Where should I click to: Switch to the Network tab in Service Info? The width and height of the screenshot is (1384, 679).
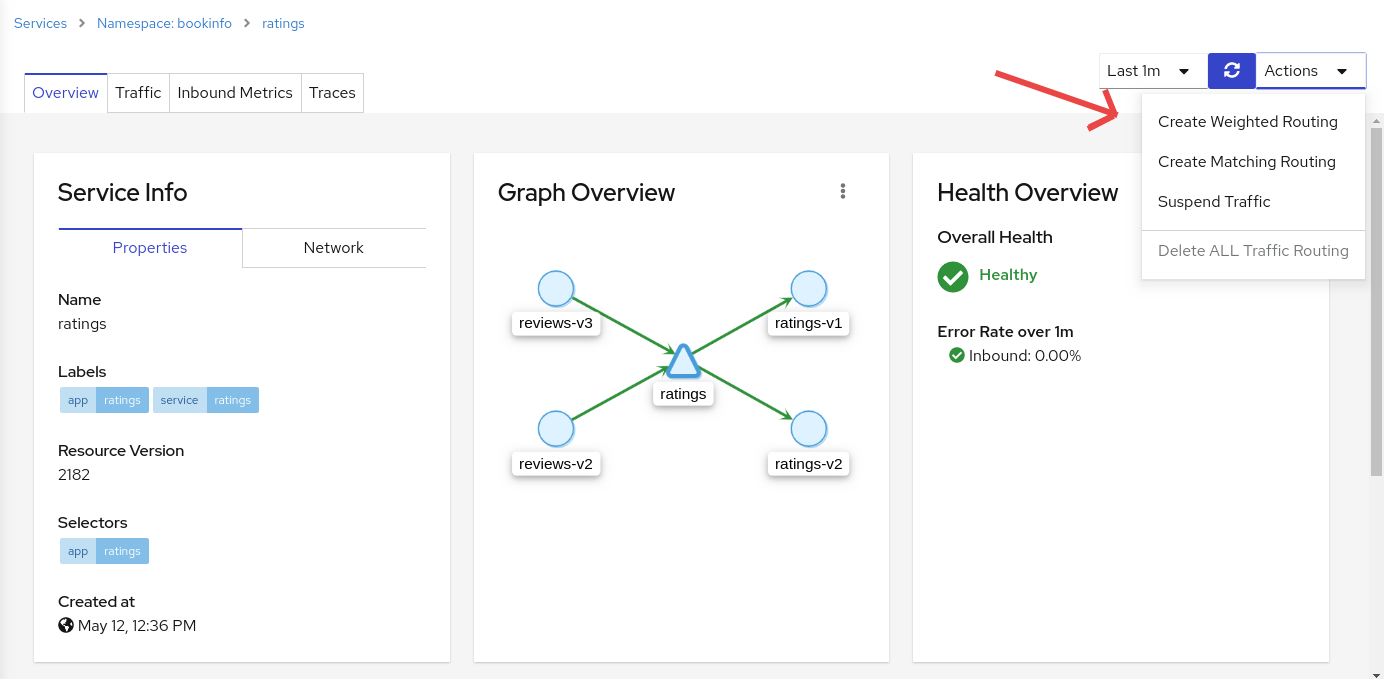(333, 248)
